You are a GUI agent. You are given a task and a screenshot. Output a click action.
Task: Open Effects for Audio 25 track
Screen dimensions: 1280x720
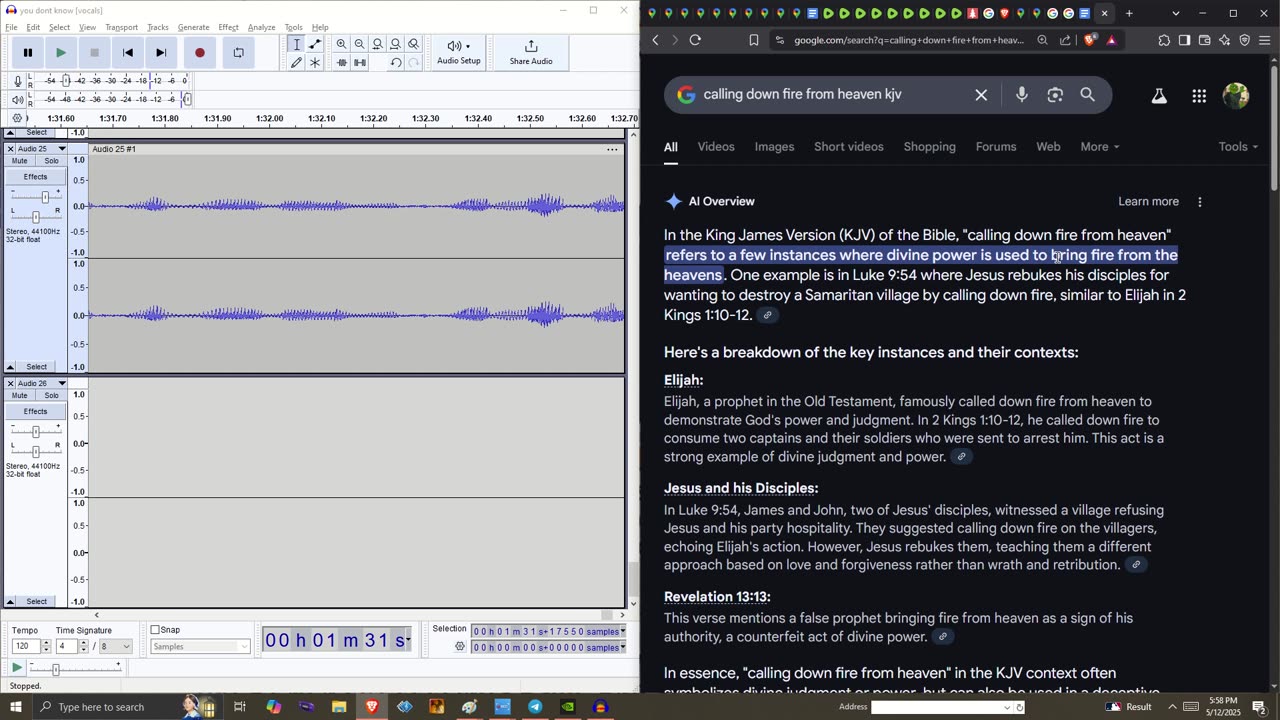click(x=35, y=177)
